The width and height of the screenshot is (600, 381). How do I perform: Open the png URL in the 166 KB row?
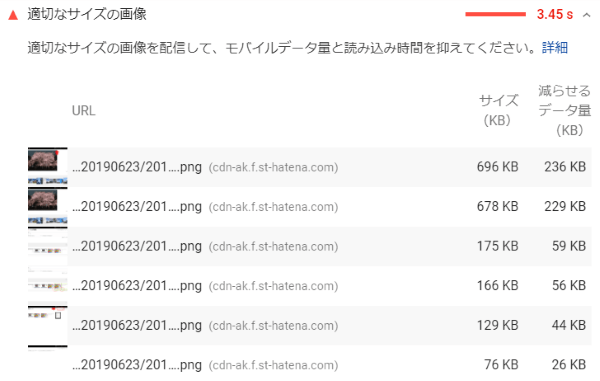137,286
